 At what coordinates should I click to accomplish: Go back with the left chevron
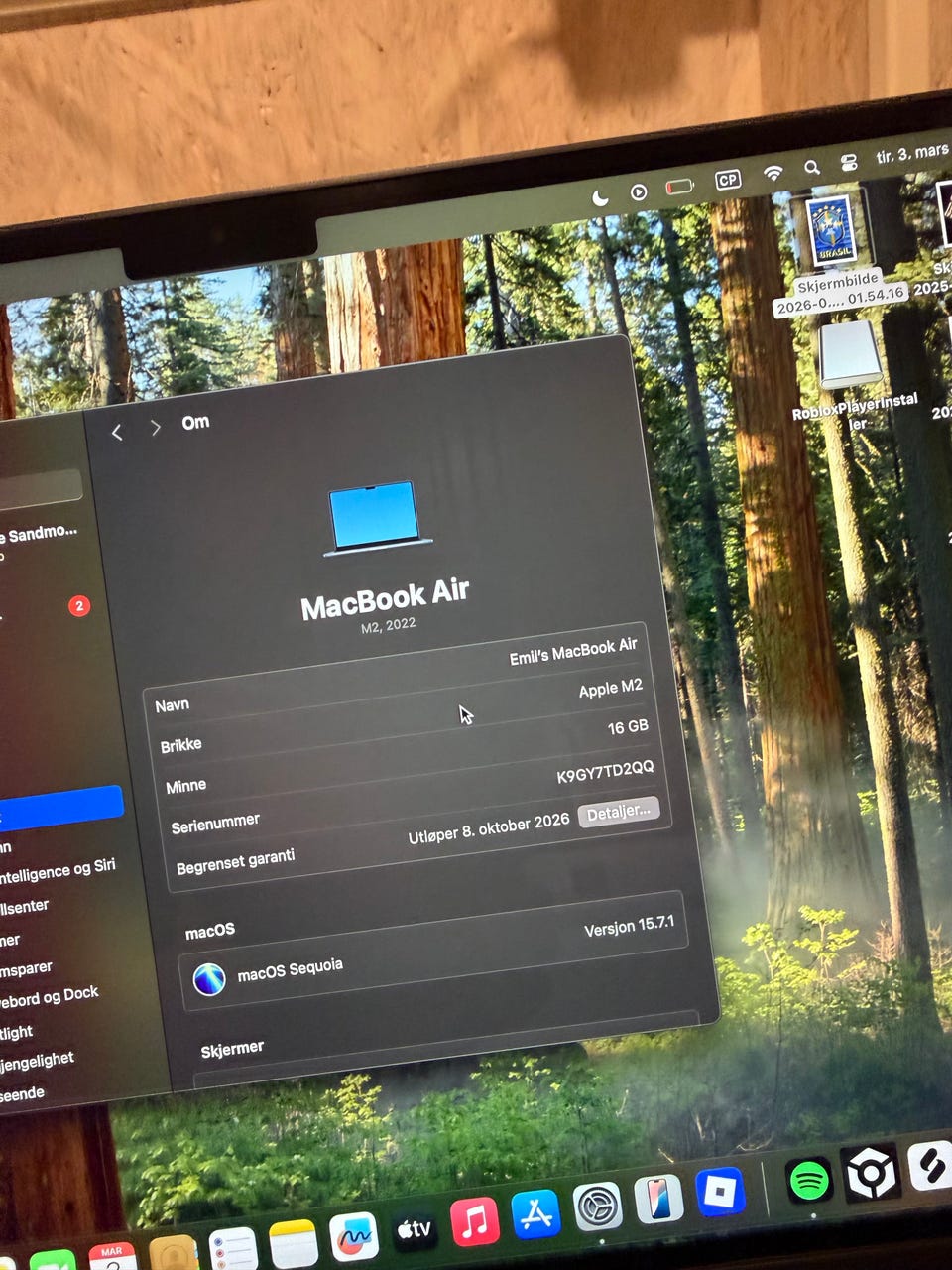click(x=117, y=432)
